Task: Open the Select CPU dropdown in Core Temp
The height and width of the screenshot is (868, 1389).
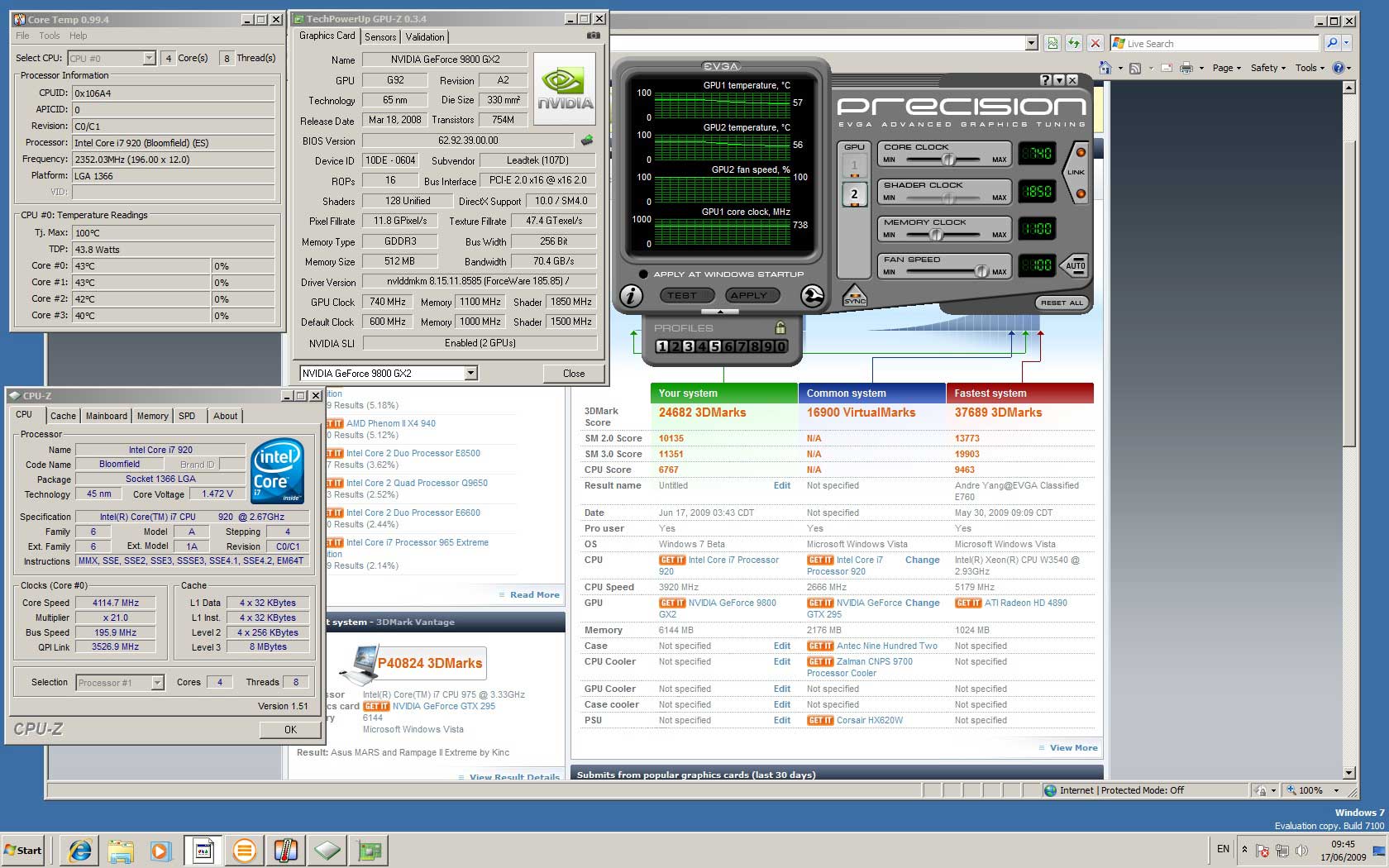Action: (149, 58)
